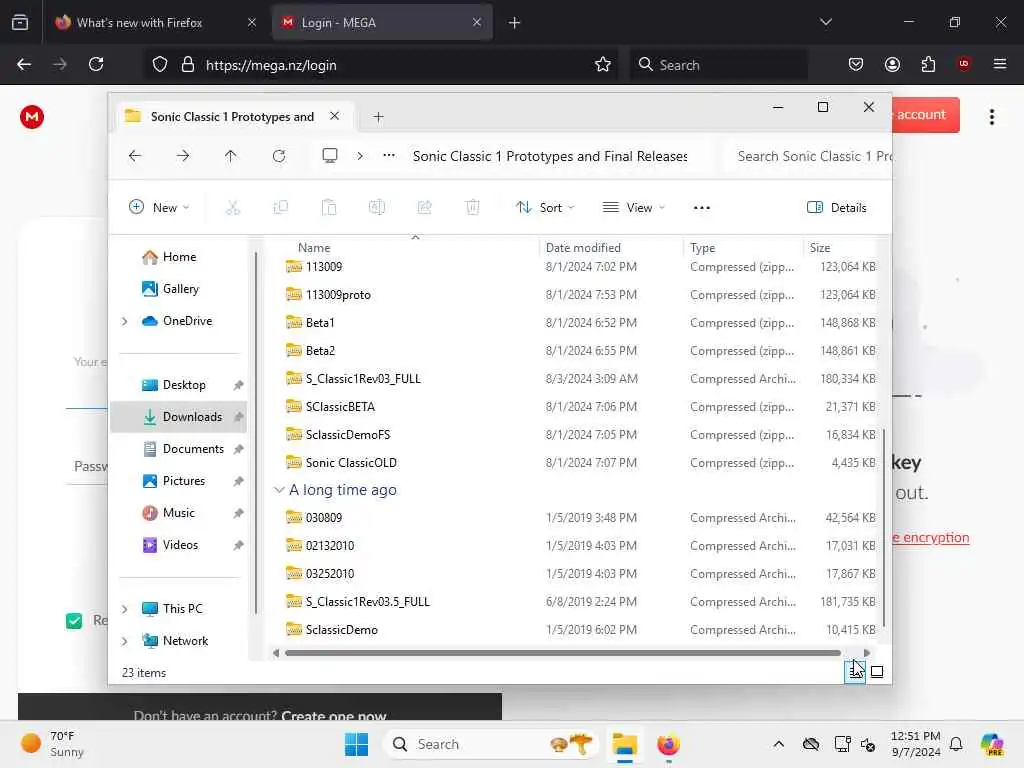Screen dimensions: 1024x768
Task: Open Firefox Pocket save icon
Action: 856,64
